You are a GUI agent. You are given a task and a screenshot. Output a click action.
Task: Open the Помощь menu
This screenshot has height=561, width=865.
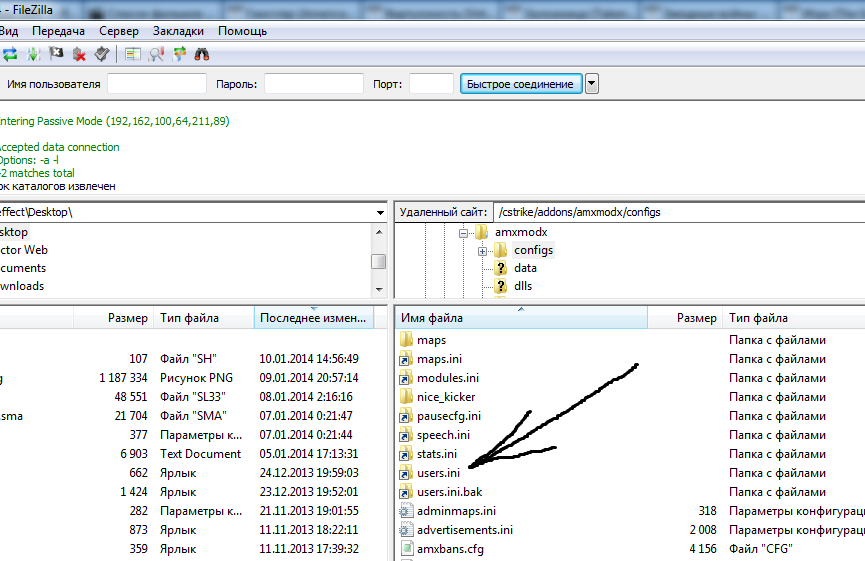(242, 31)
